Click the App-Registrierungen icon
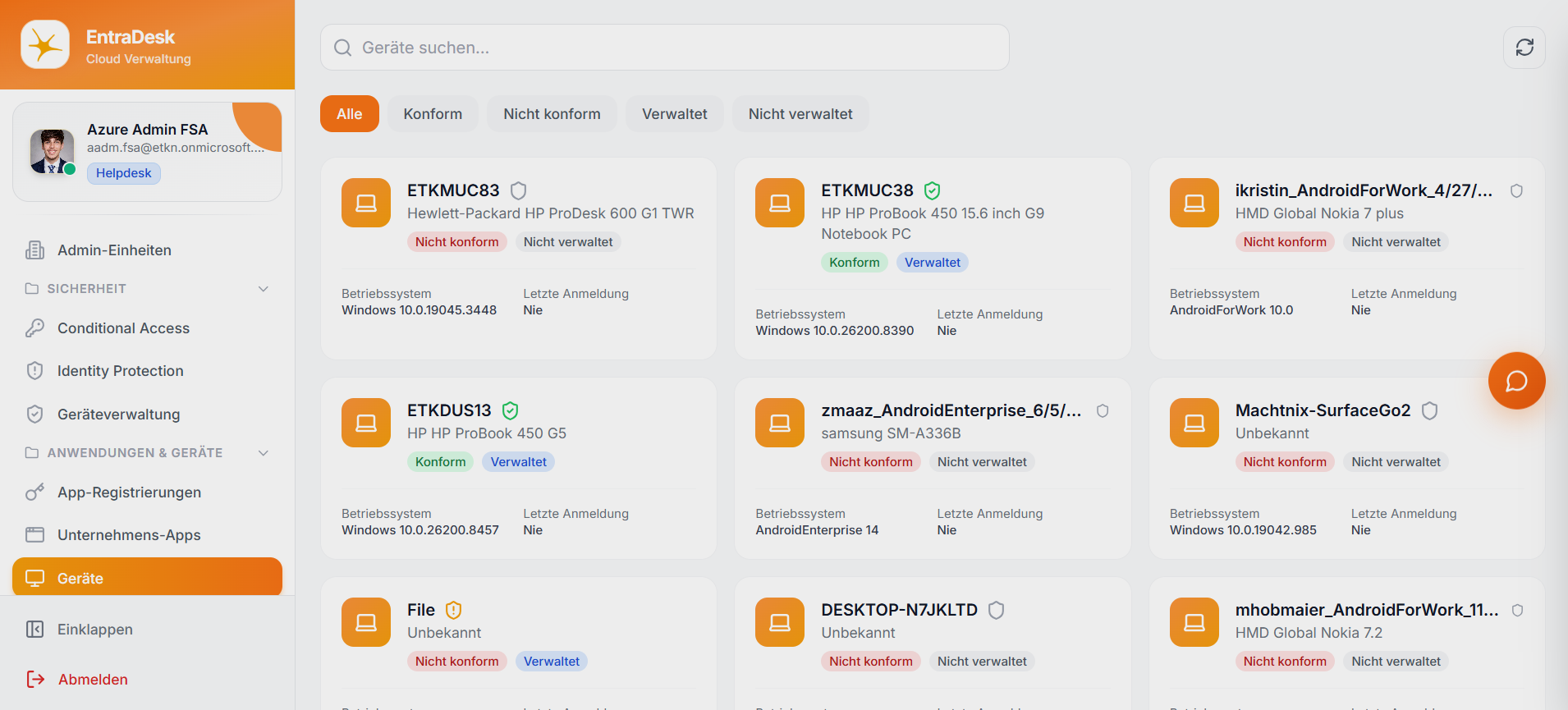 point(34,492)
